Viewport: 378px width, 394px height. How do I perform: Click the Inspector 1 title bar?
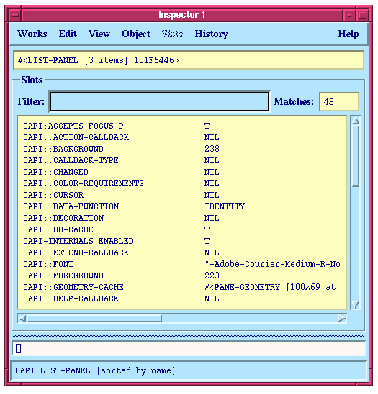182,15
